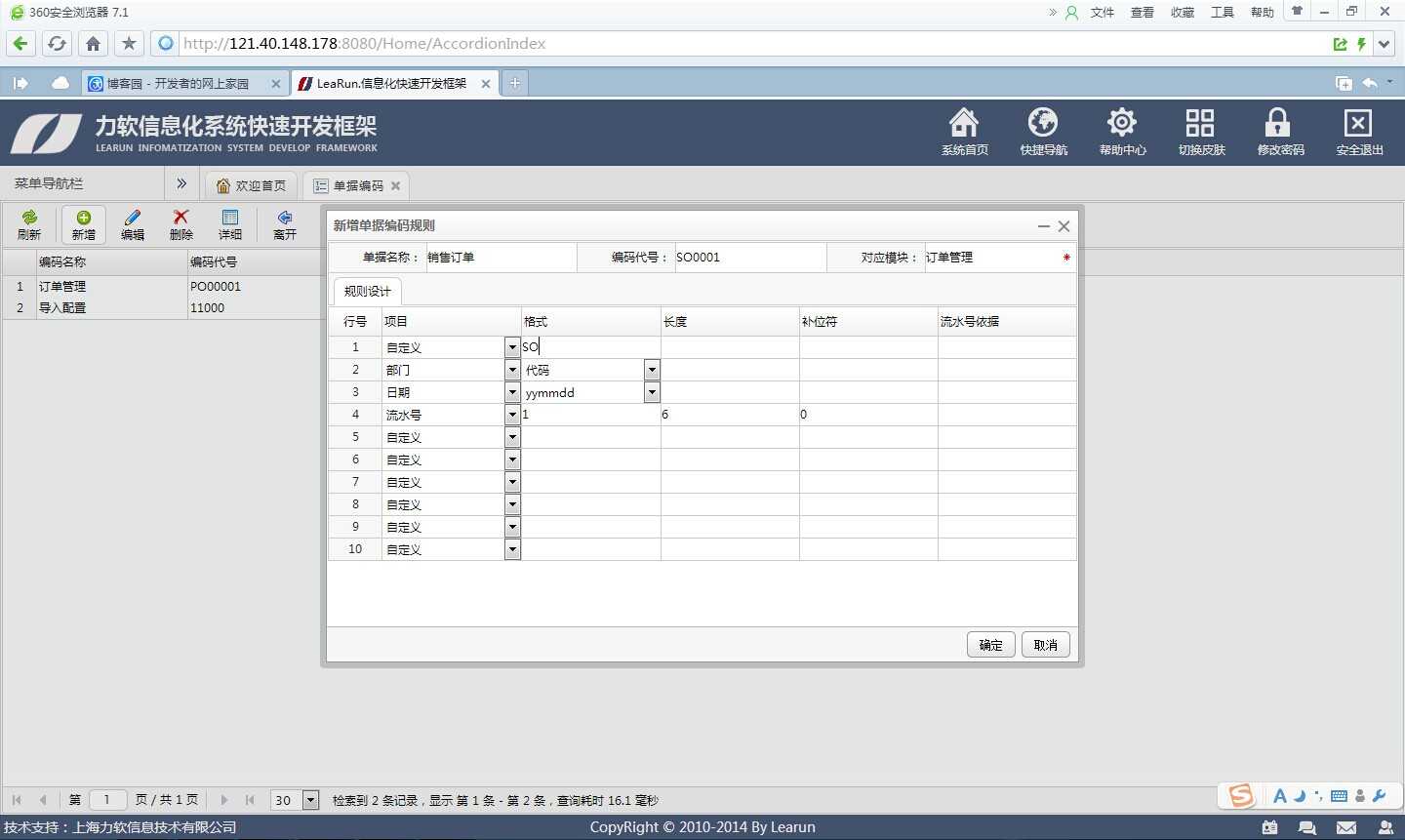Click the 删除 (Delete) icon
Image resolution: width=1405 pixels, height=840 pixels.
tap(181, 224)
